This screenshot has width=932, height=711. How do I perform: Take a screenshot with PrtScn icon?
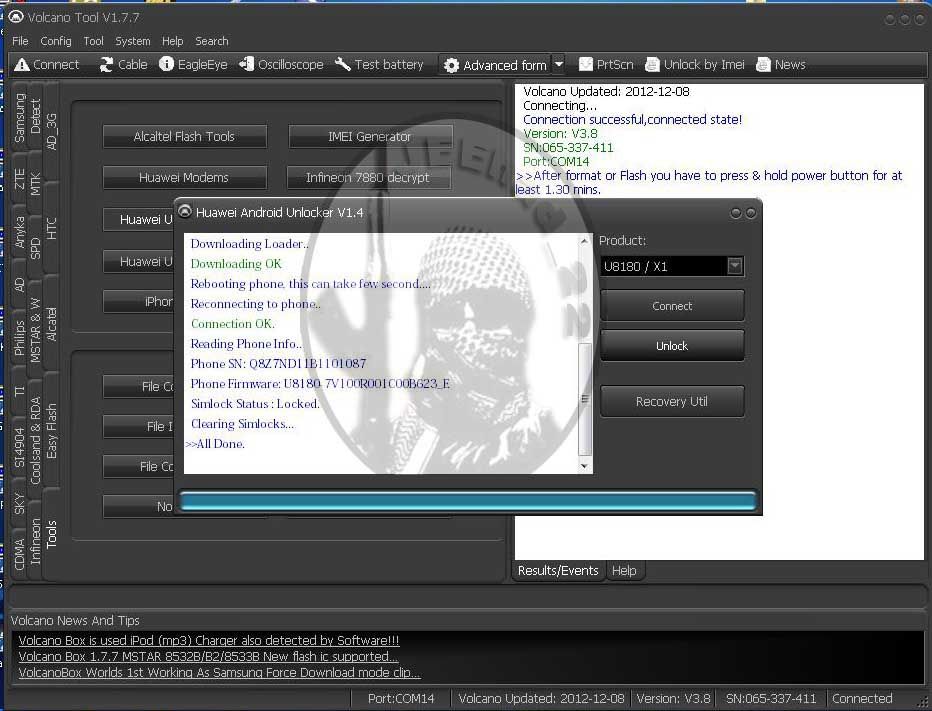pos(586,64)
